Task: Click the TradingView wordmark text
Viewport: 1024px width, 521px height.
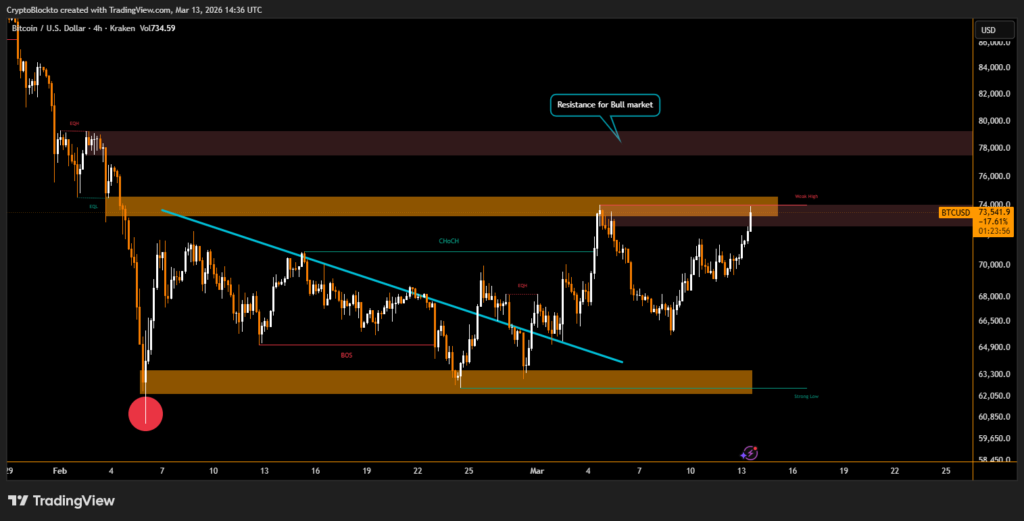Action: [x=71, y=500]
